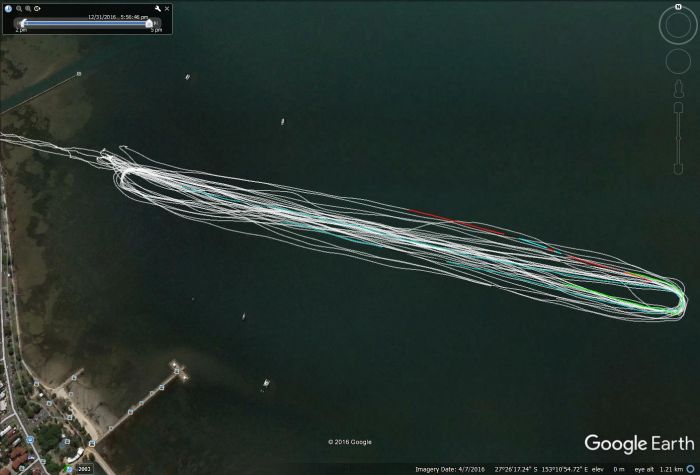Viewport: 700px width, 475px height.
Task: Click the North compass marker
Action: tap(677, 7)
